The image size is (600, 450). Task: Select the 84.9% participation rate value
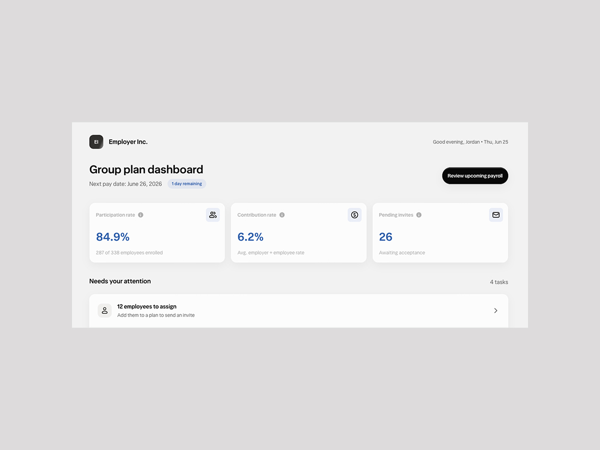(112, 237)
